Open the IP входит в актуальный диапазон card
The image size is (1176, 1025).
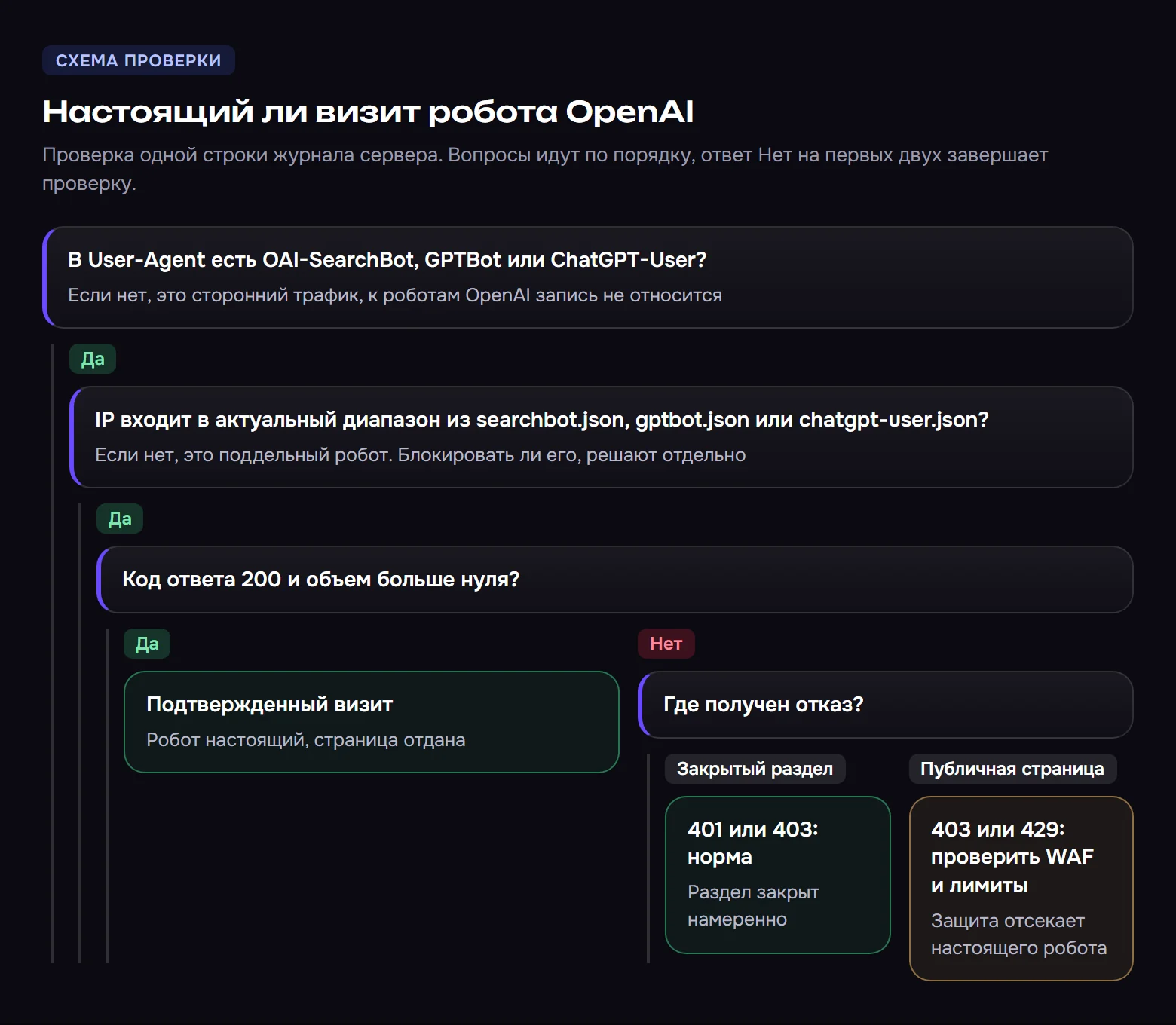602,437
